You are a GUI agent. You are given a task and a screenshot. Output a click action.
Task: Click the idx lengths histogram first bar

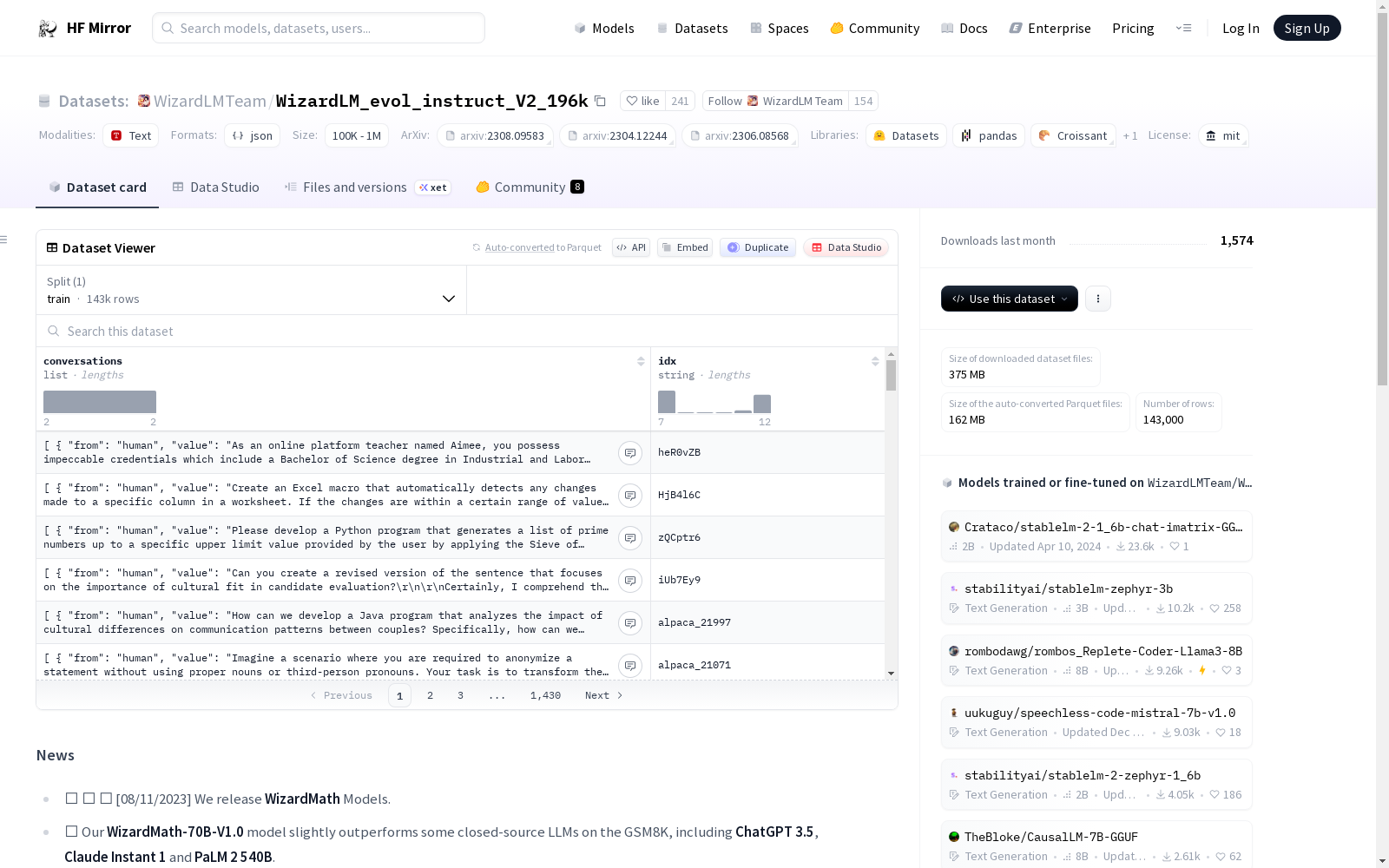point(667,402)
